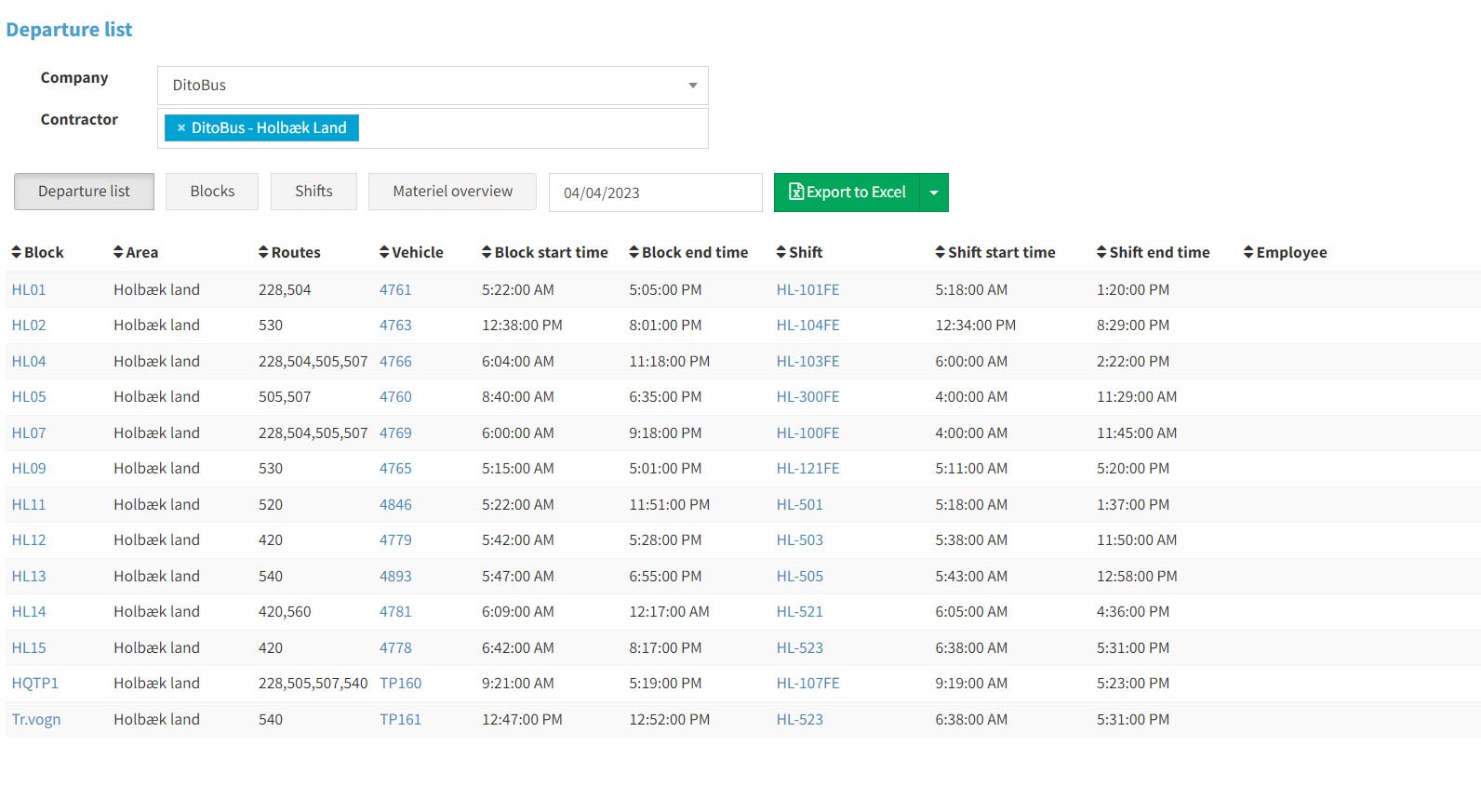Open block HL07 link

click(x=29, y=433)
